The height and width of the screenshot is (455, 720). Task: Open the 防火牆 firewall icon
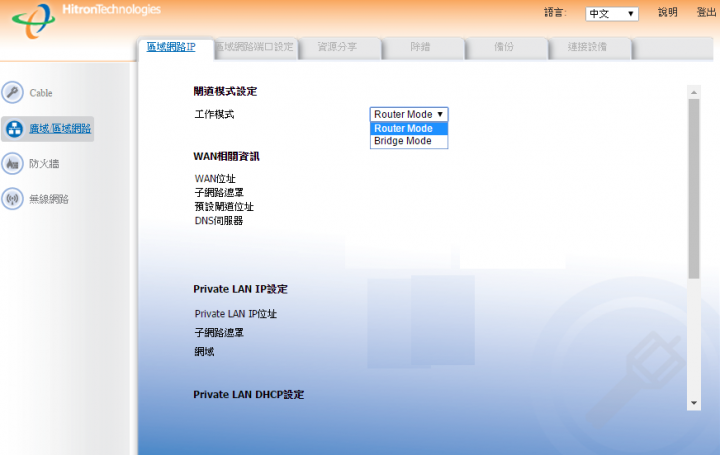(x=12, y=164)
